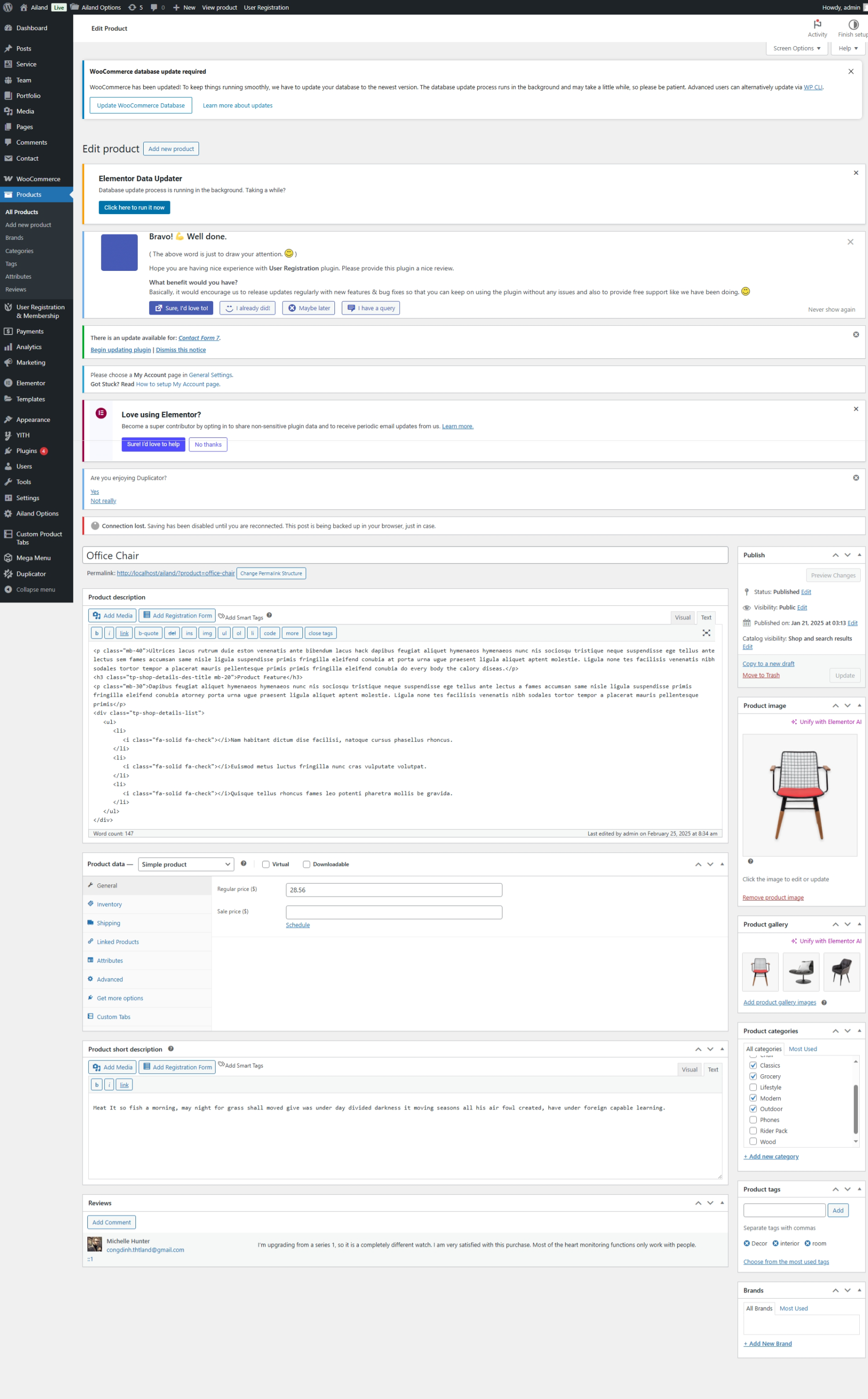The height and width of the screenshot is (1399, 868).
Task: Click the b-quote quicktag button
Action: (148, 633)
